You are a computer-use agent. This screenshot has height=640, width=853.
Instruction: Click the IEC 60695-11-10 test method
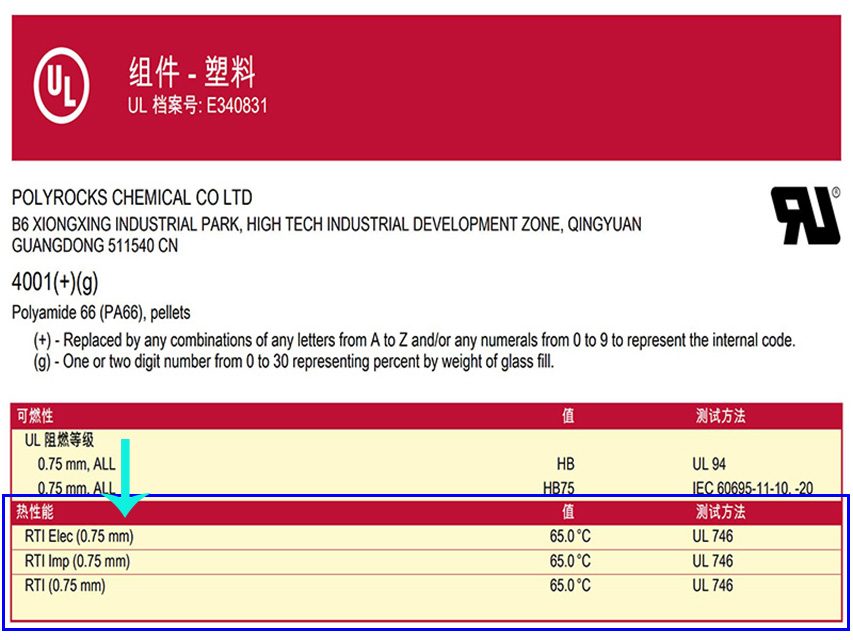(752, 488)
